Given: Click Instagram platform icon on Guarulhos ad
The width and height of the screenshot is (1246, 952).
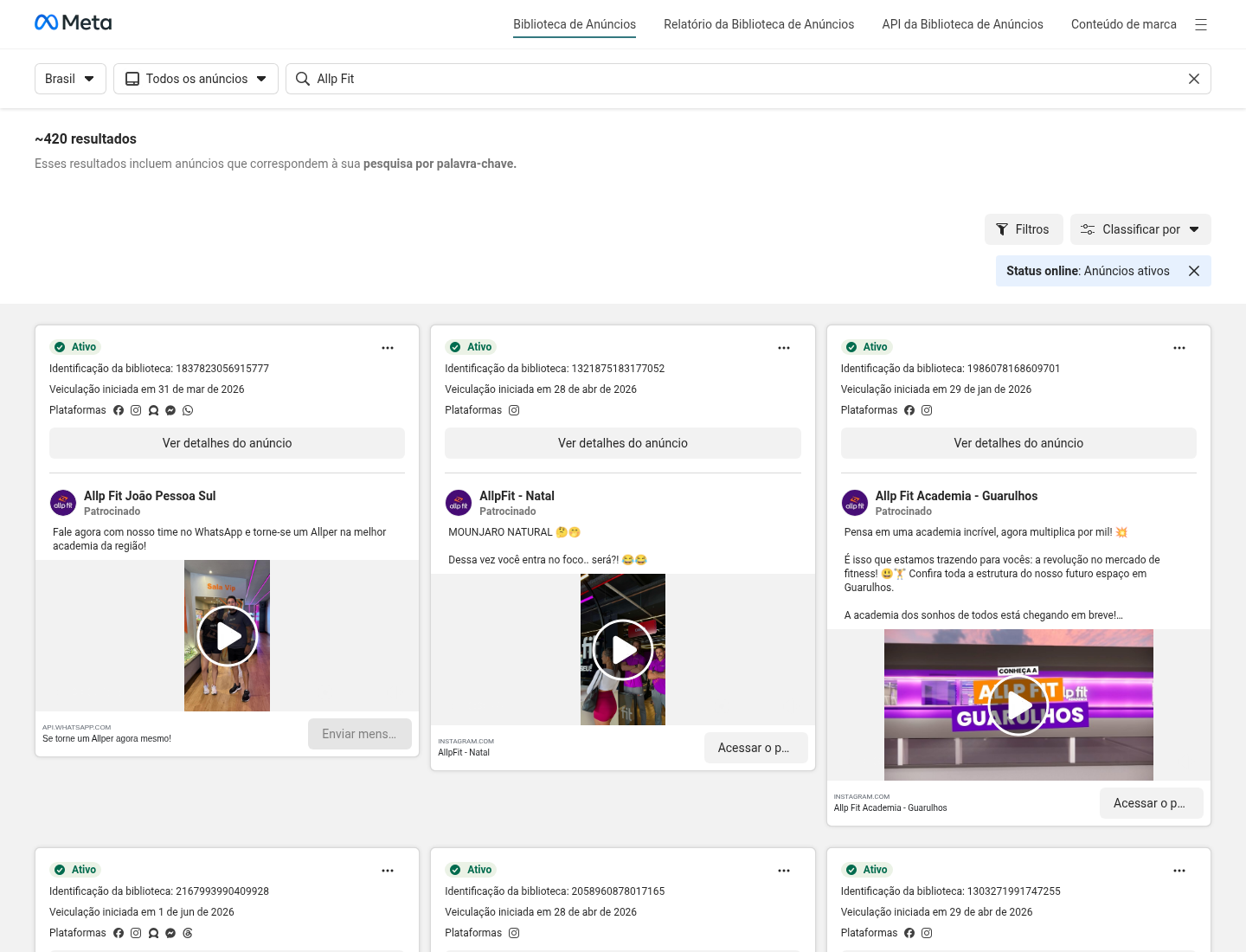Looking at the screenshot, I should click(927, 410).
